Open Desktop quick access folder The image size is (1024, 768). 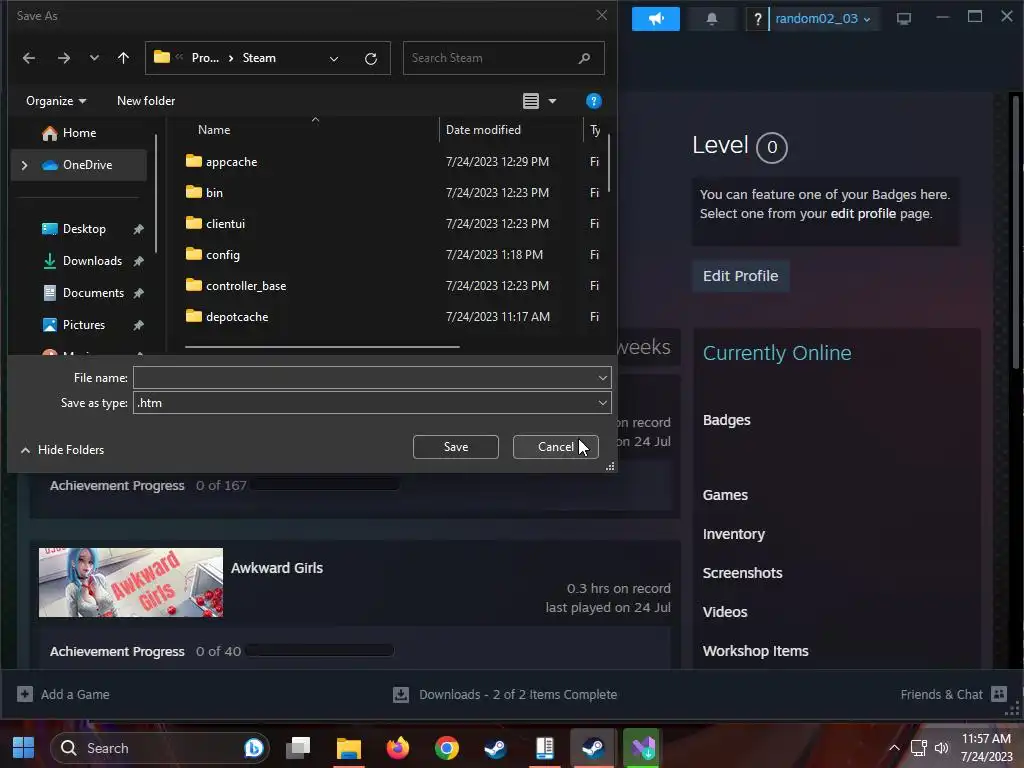84,229
